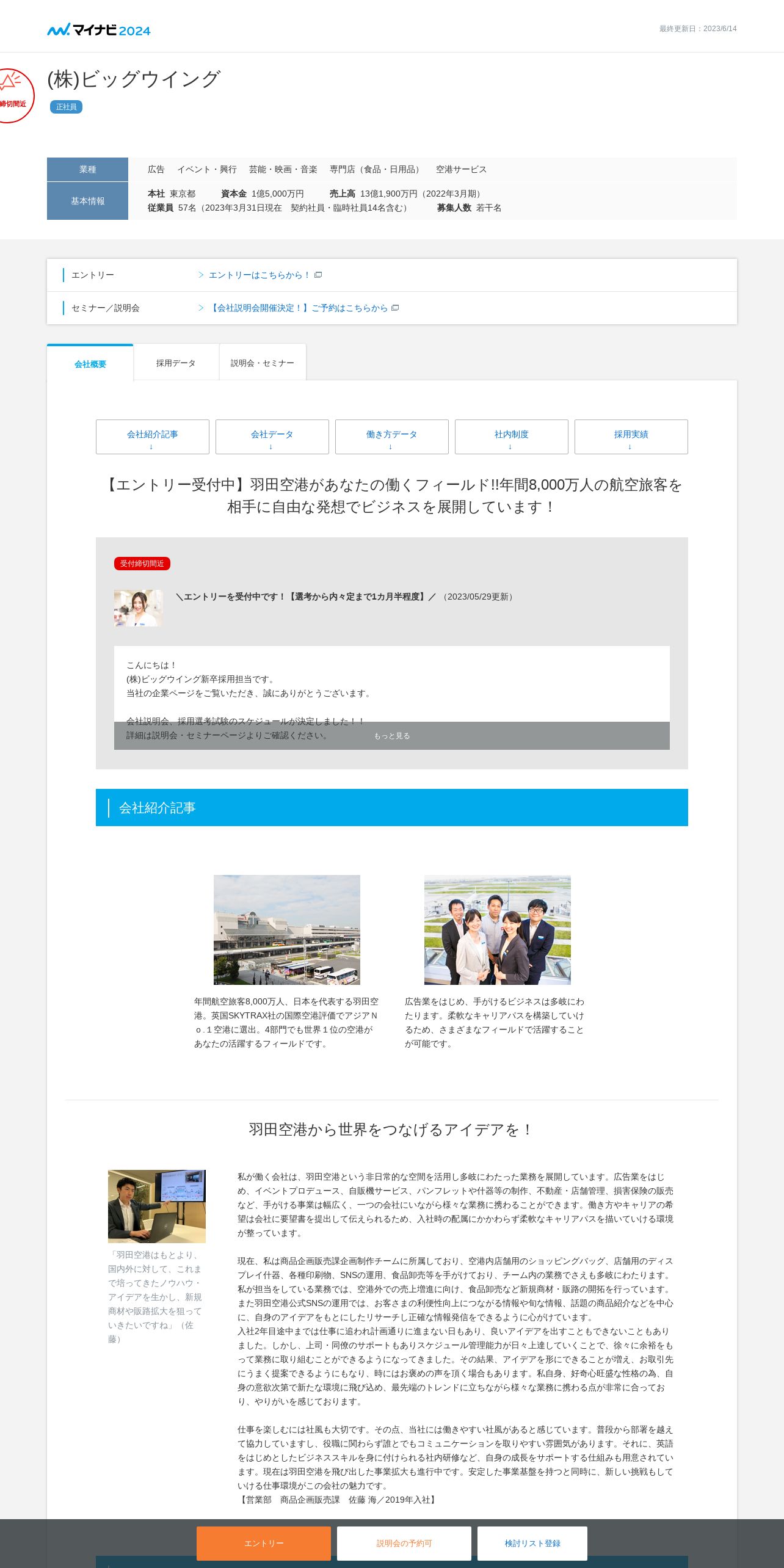
Task: Click the 正社員 tag
Action: point(67,107)
